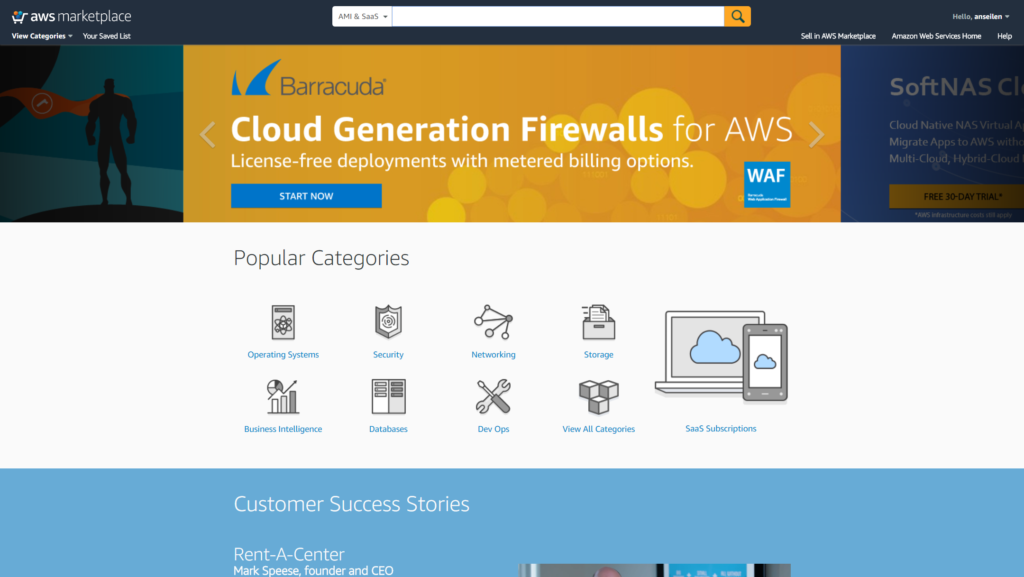The image size is (1024, 577).
Task: Open the Business Intelligence chart icon
Action: click(x=283, y=396)
